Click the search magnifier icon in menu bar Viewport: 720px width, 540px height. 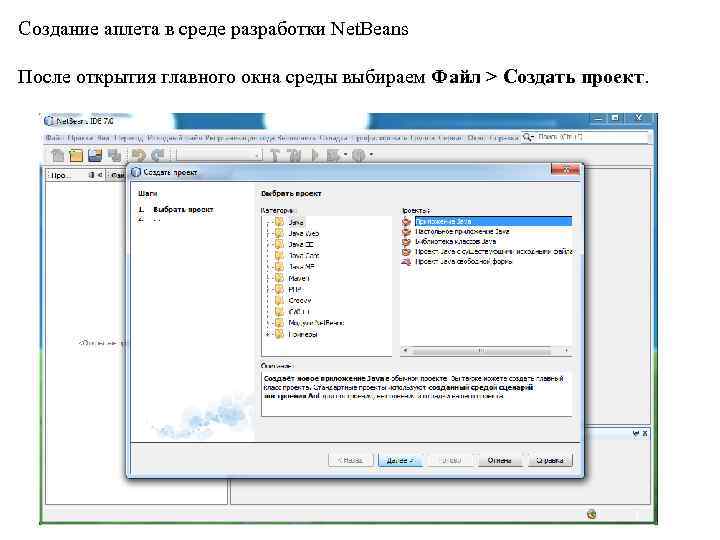tap(528, 137)
